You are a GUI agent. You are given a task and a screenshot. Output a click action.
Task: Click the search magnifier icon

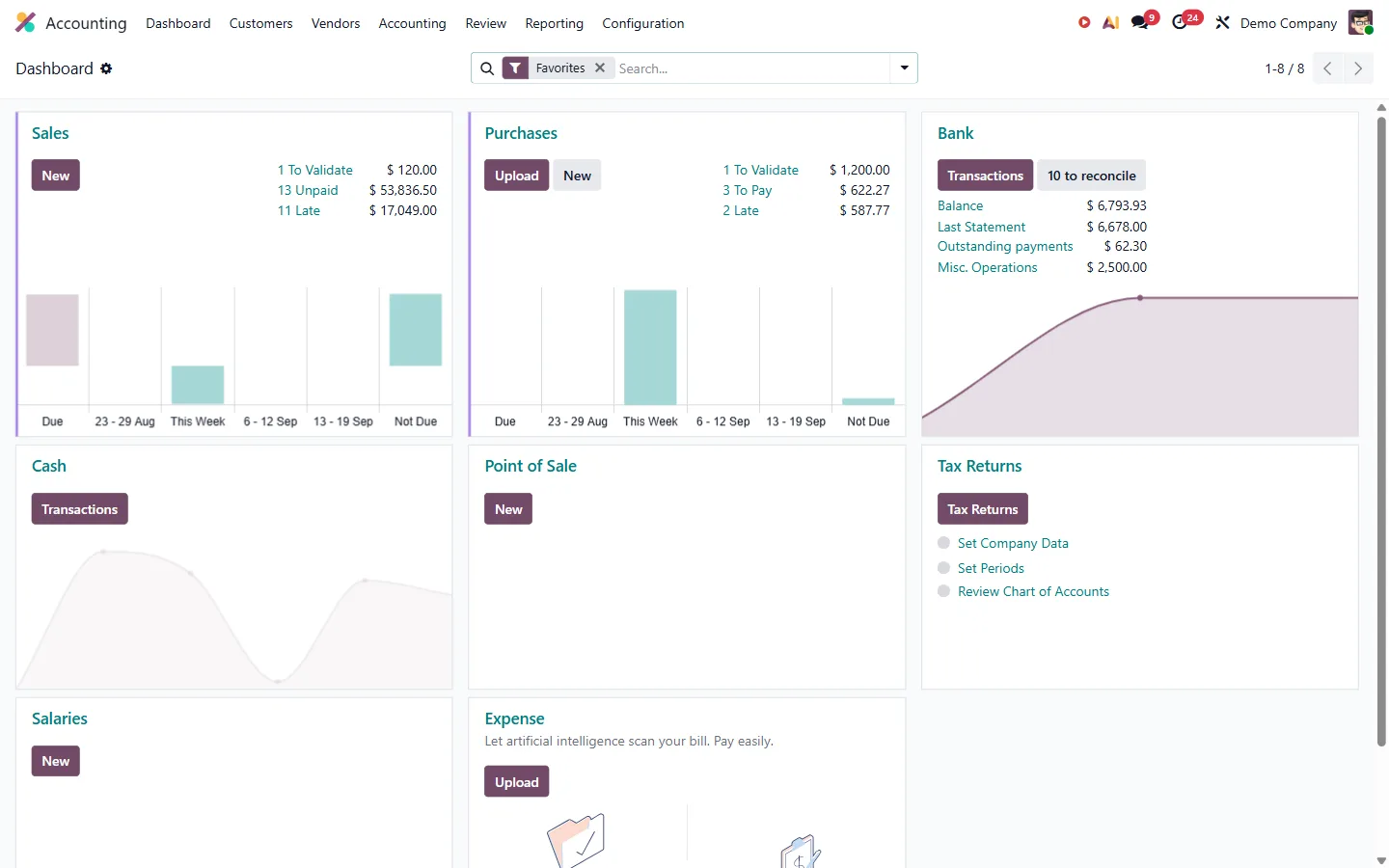pyautogui.click(x=487, y=68)
